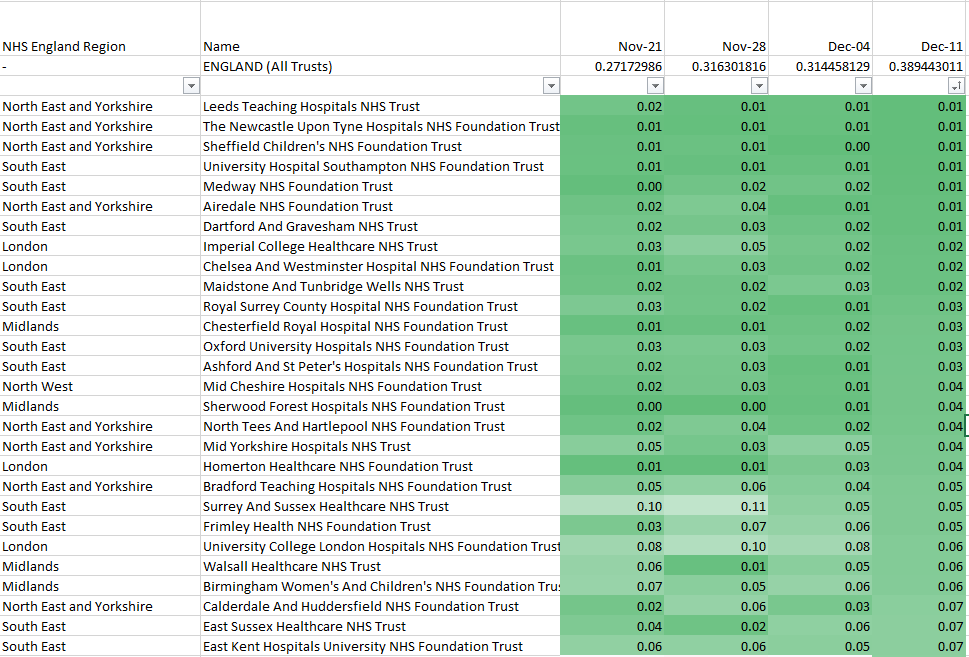Select the NHS England Region header cell
The height and width of the screenshot is (657, 969).
click(x=100, y=28)
